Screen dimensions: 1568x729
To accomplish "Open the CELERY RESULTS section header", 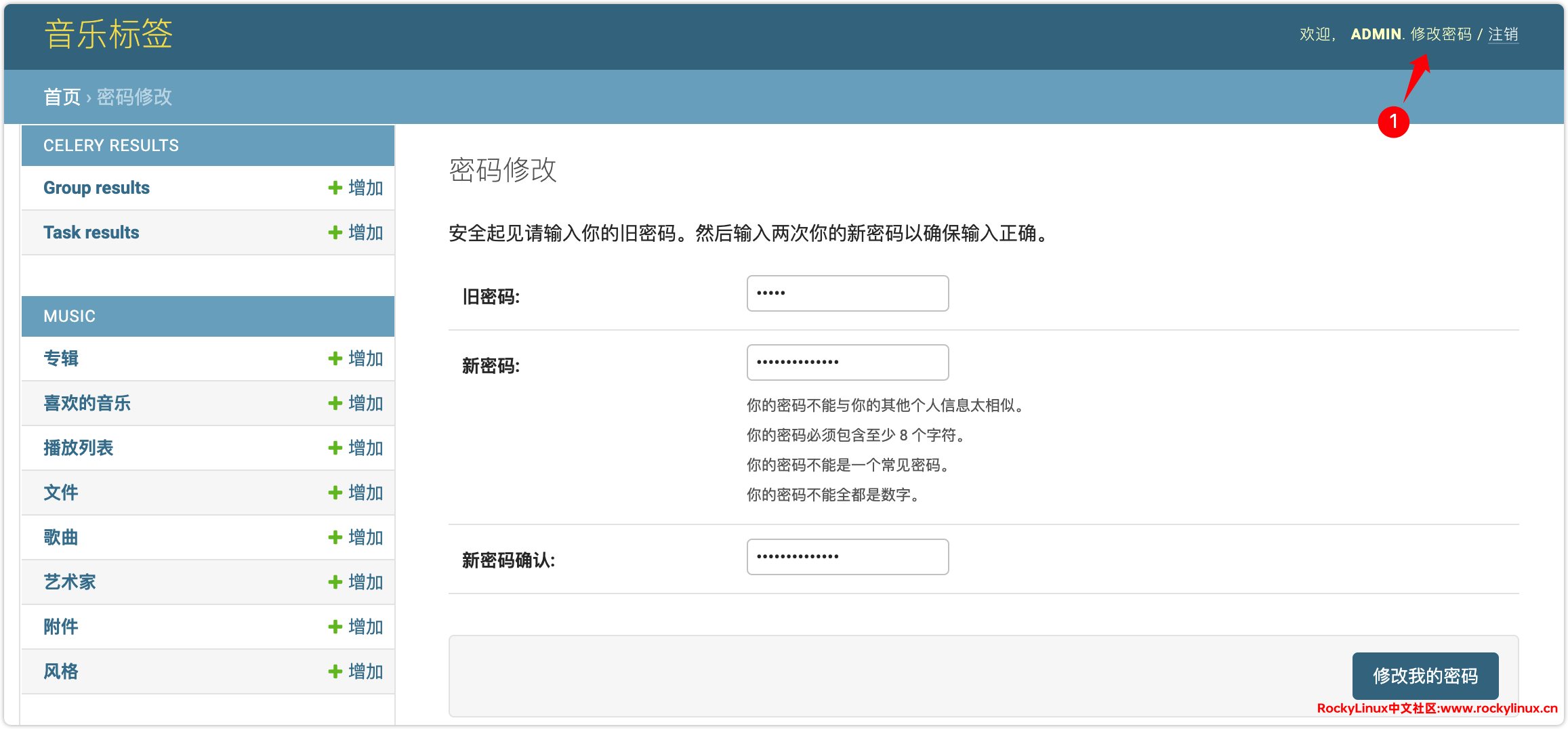I will coord(111,146).
